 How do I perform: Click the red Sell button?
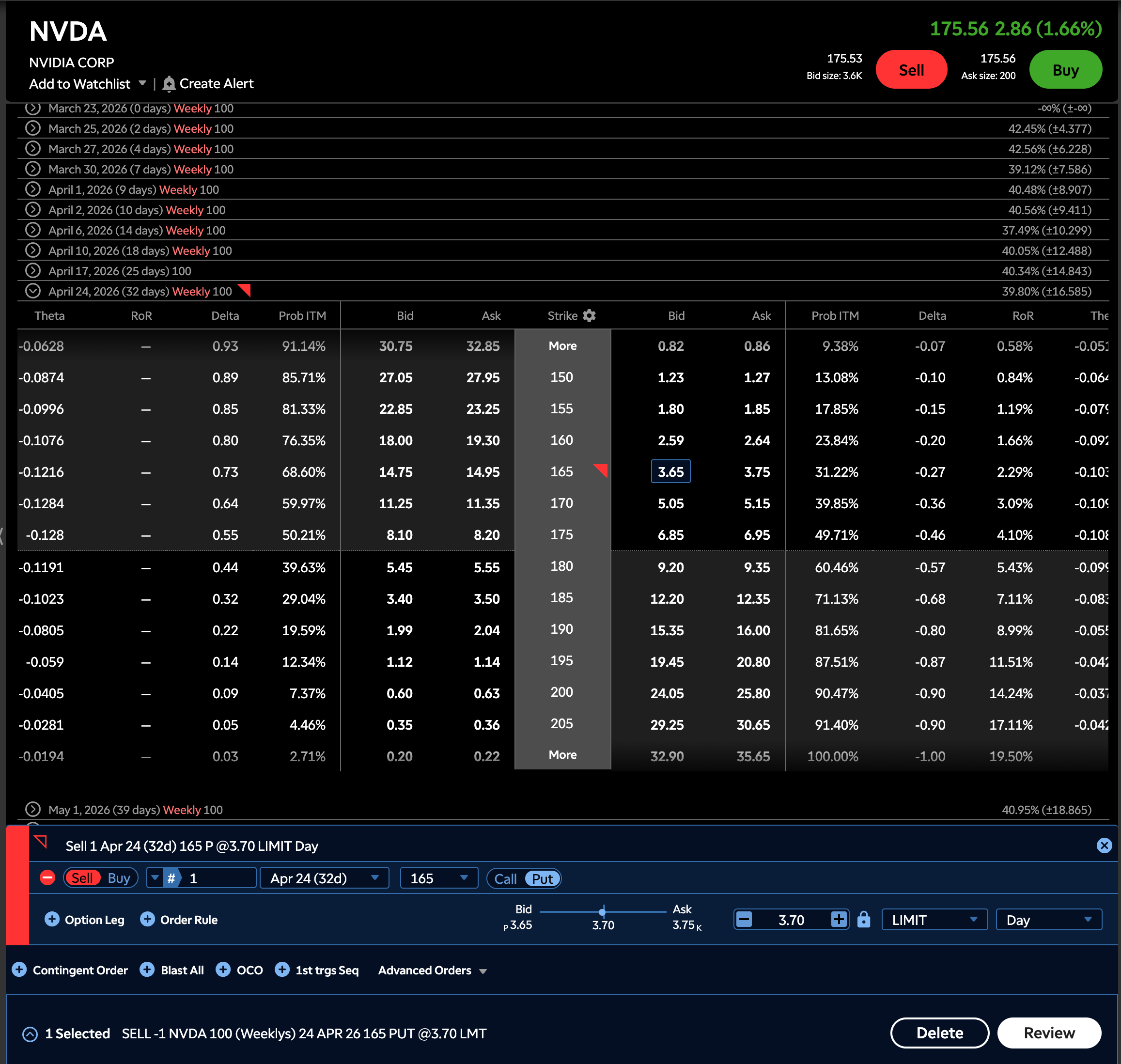click(911, 70)
